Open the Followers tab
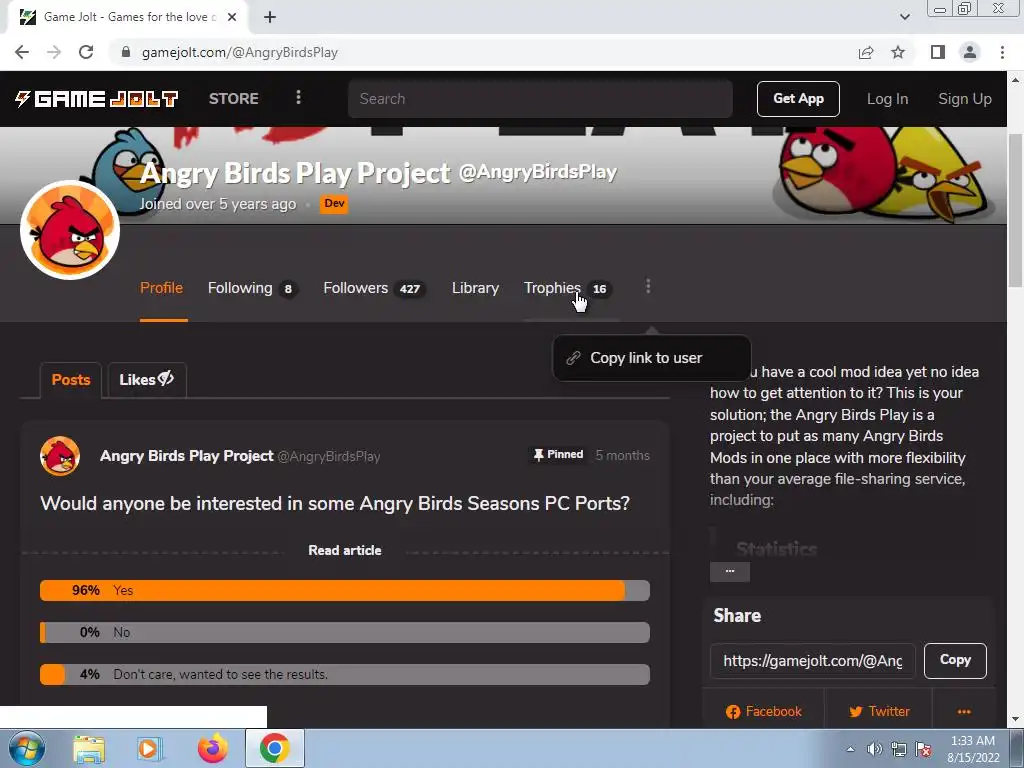Viewport: 1024px width, 768px height. point(374,288)
